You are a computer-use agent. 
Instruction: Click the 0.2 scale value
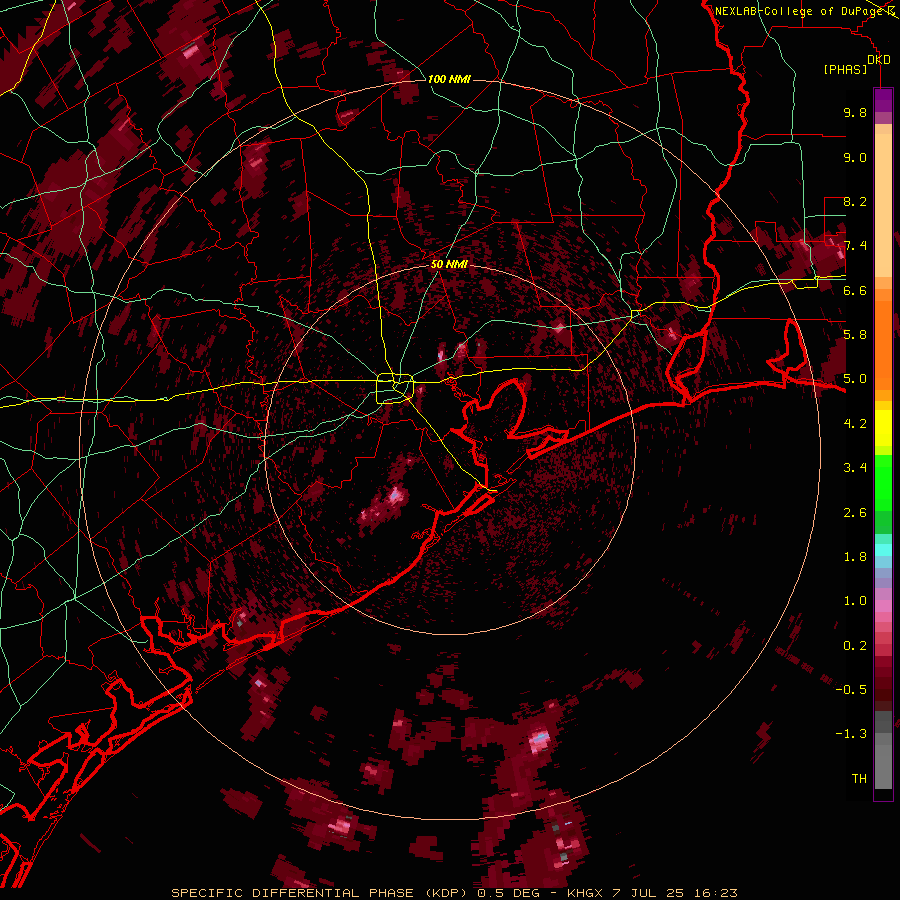click(855, 646)
